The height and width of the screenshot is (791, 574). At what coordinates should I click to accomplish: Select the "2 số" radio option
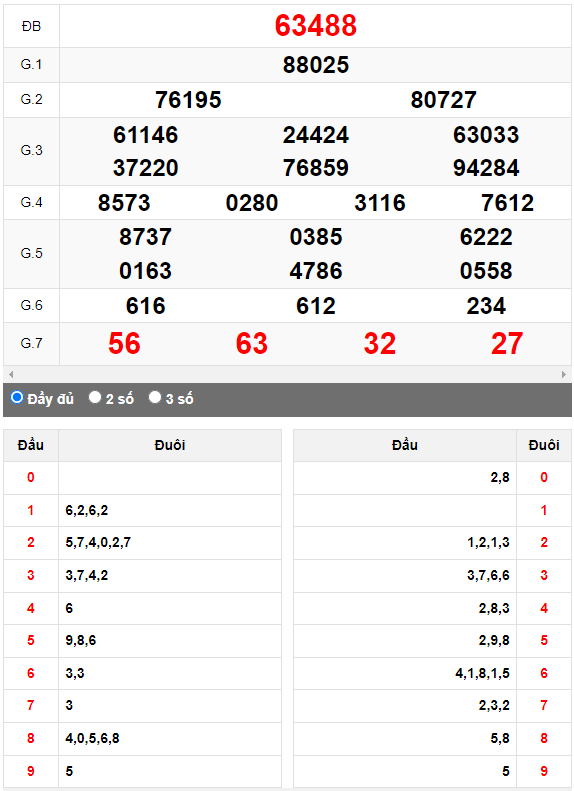coord(95,398)
